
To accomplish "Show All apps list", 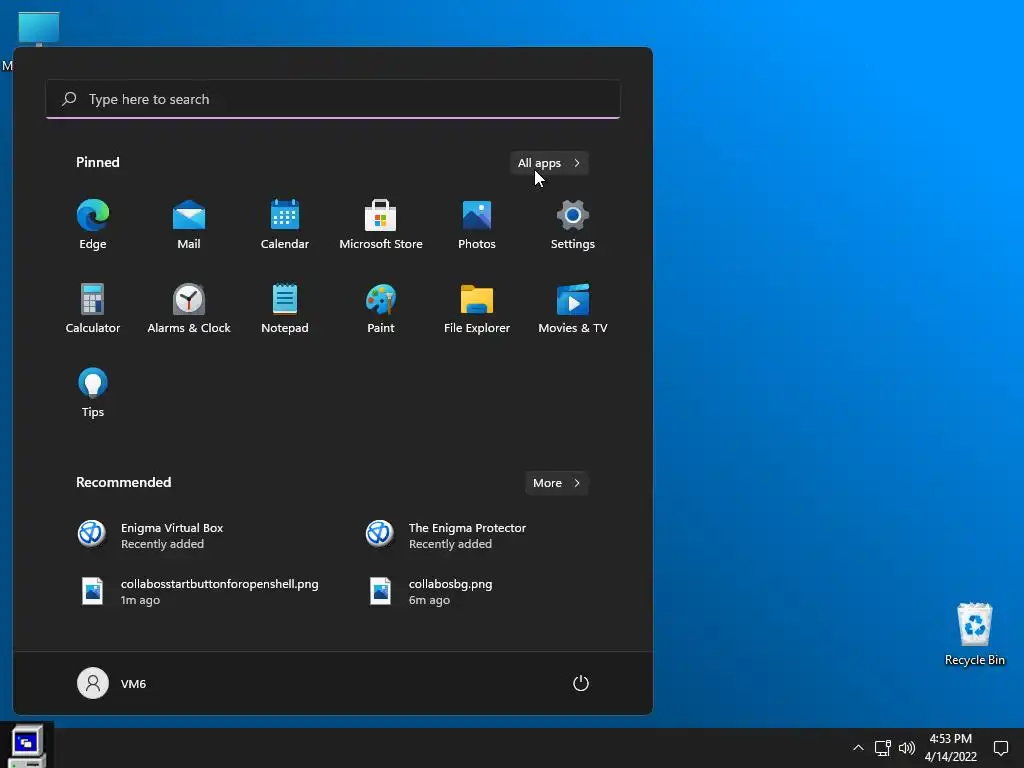I will (x=549, y=163).
